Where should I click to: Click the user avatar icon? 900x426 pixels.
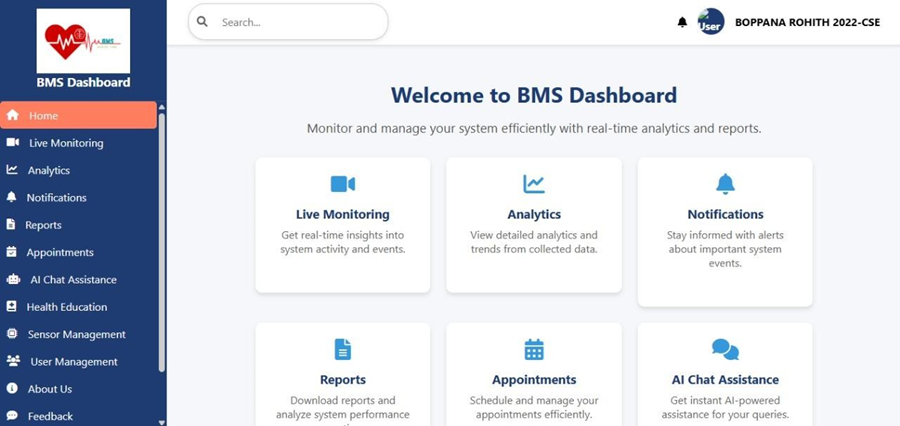[711, 22]
